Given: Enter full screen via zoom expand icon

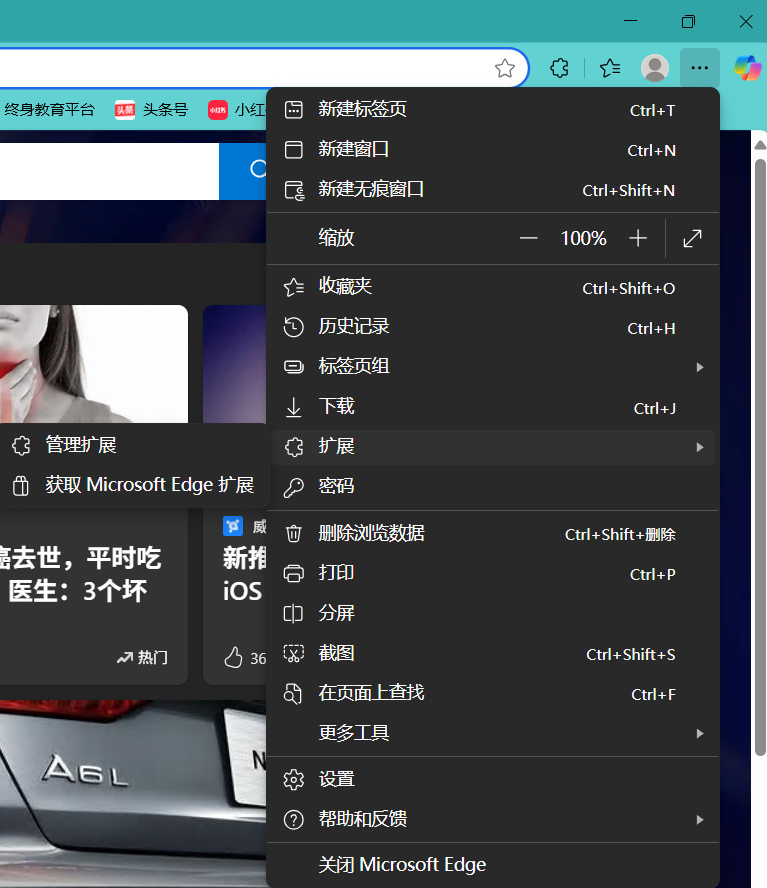Looking at the screenshot, I should (692, 238).
